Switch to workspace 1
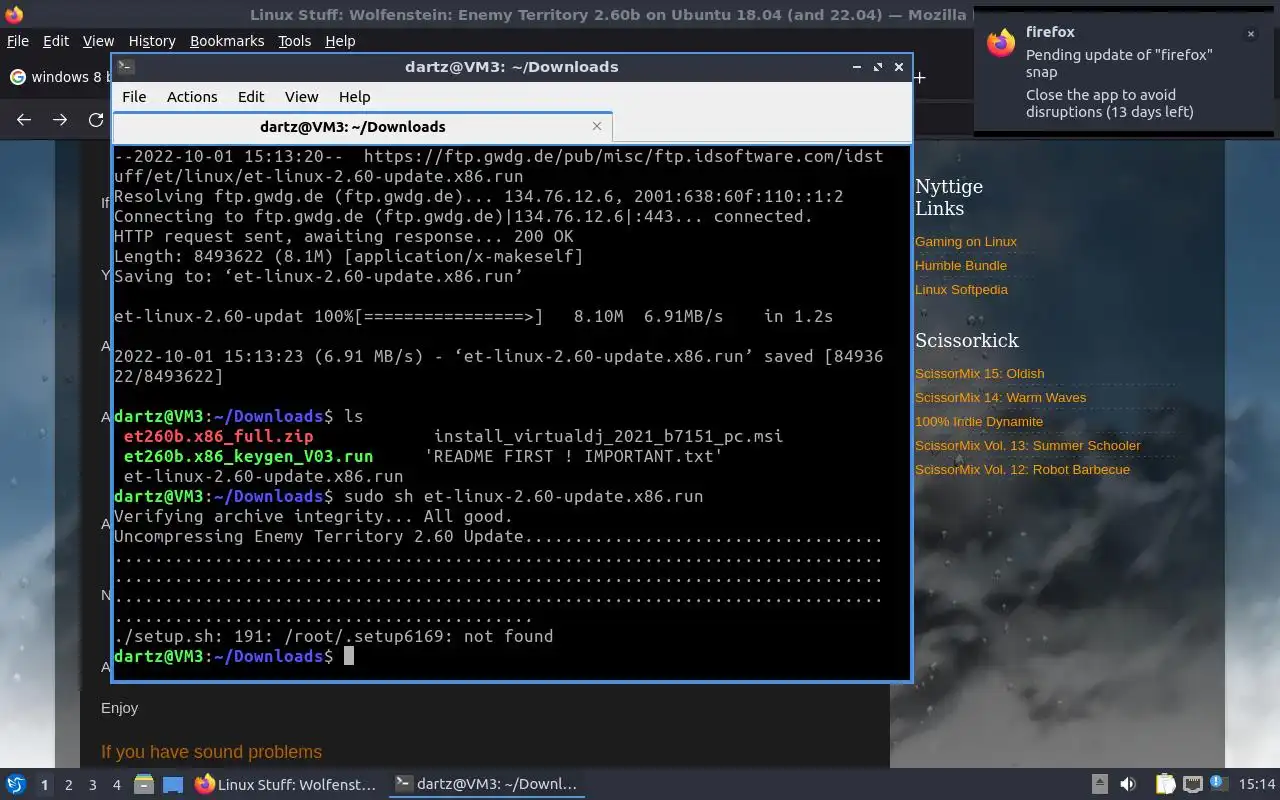The width and height of the screenshot is (1280, 800). [44, 785]
